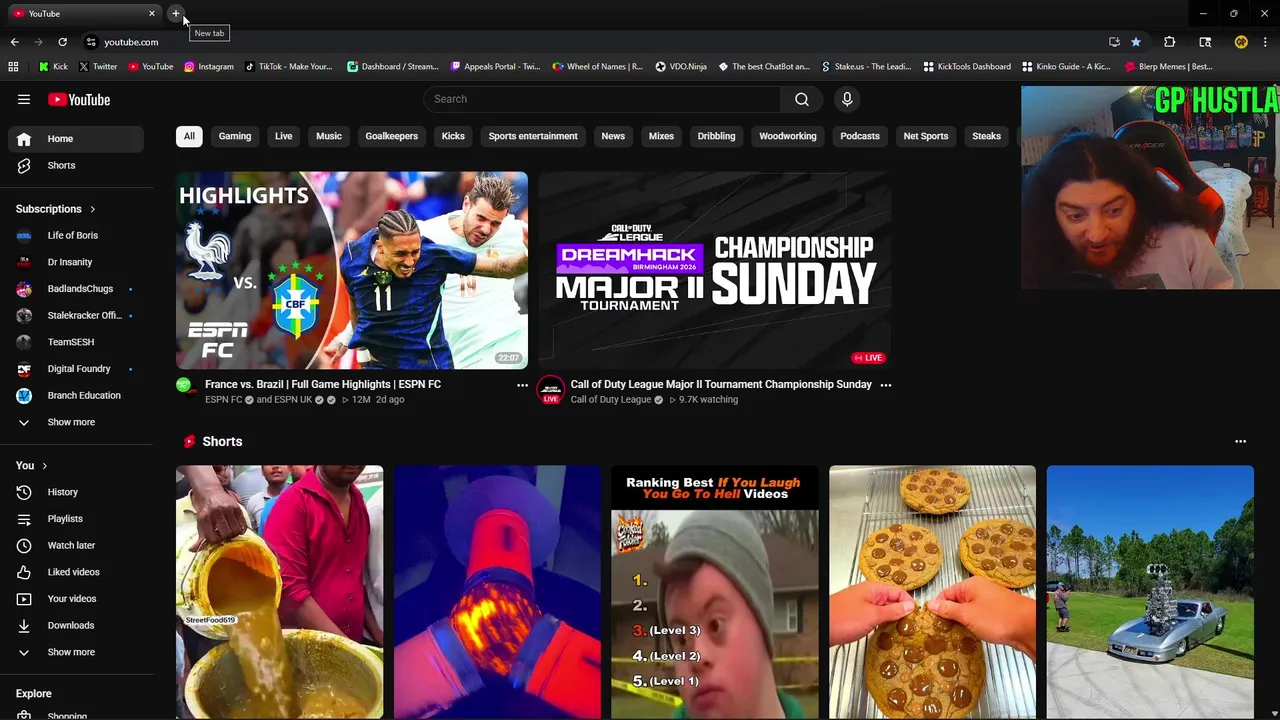This screenshot has height=720, width=1280.
Task: Open France vs. Brazil video title
Action: (323, 384)
